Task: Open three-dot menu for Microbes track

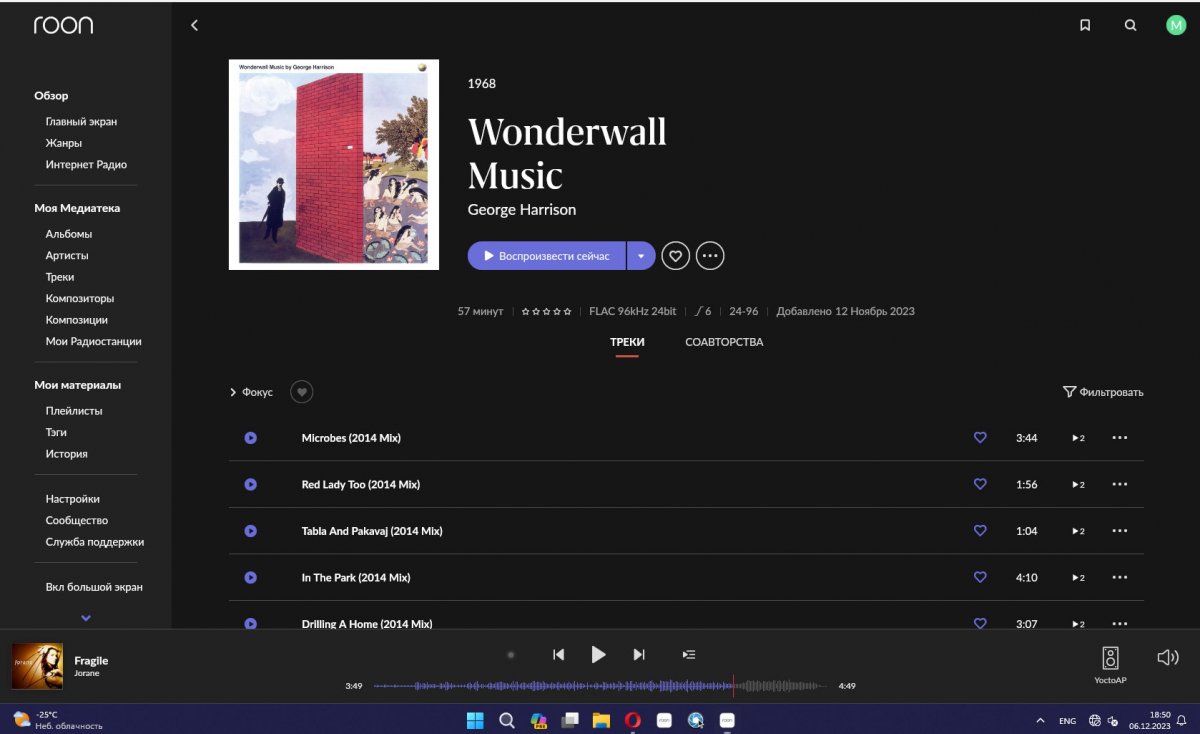Action: 1119,438
